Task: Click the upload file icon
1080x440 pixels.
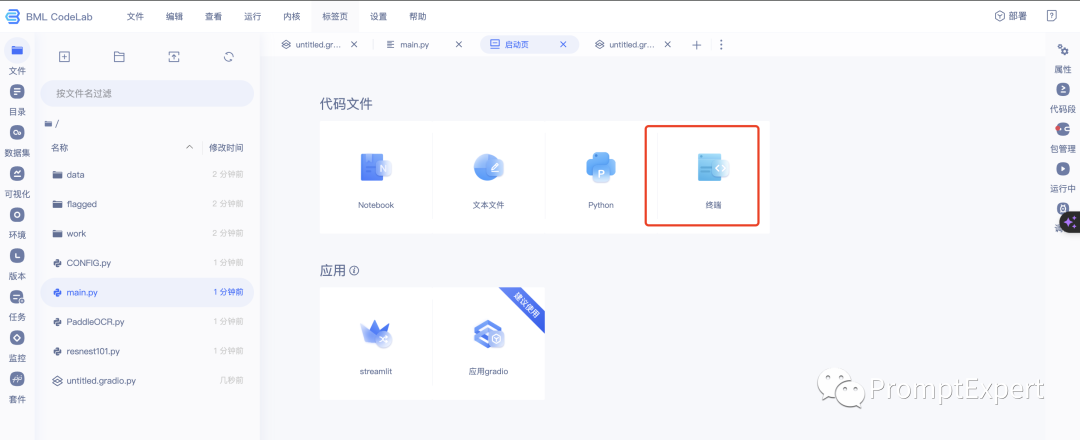Action: pyautogui.click(x=174, y=57)
